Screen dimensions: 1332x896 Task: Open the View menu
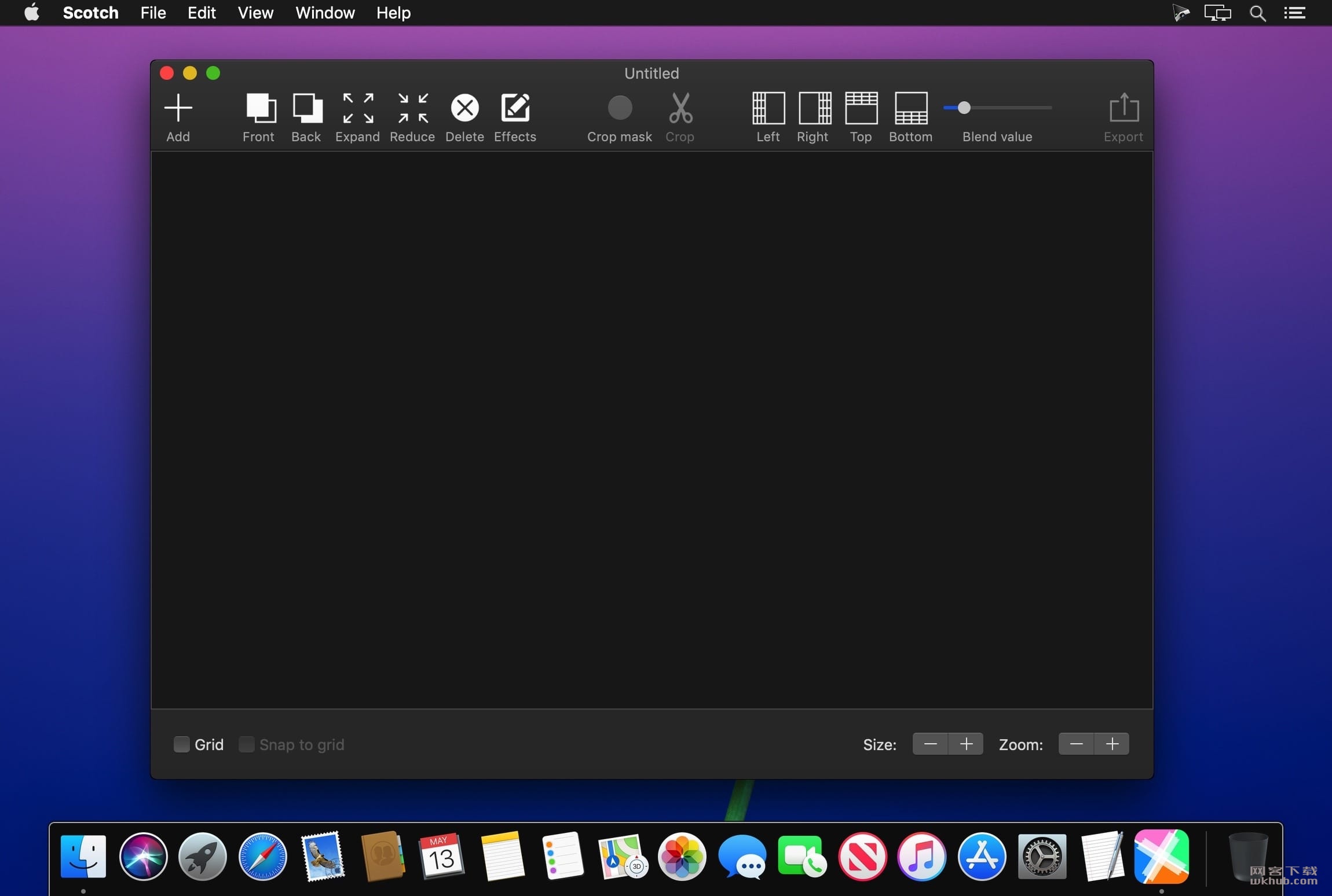point(255,13)
